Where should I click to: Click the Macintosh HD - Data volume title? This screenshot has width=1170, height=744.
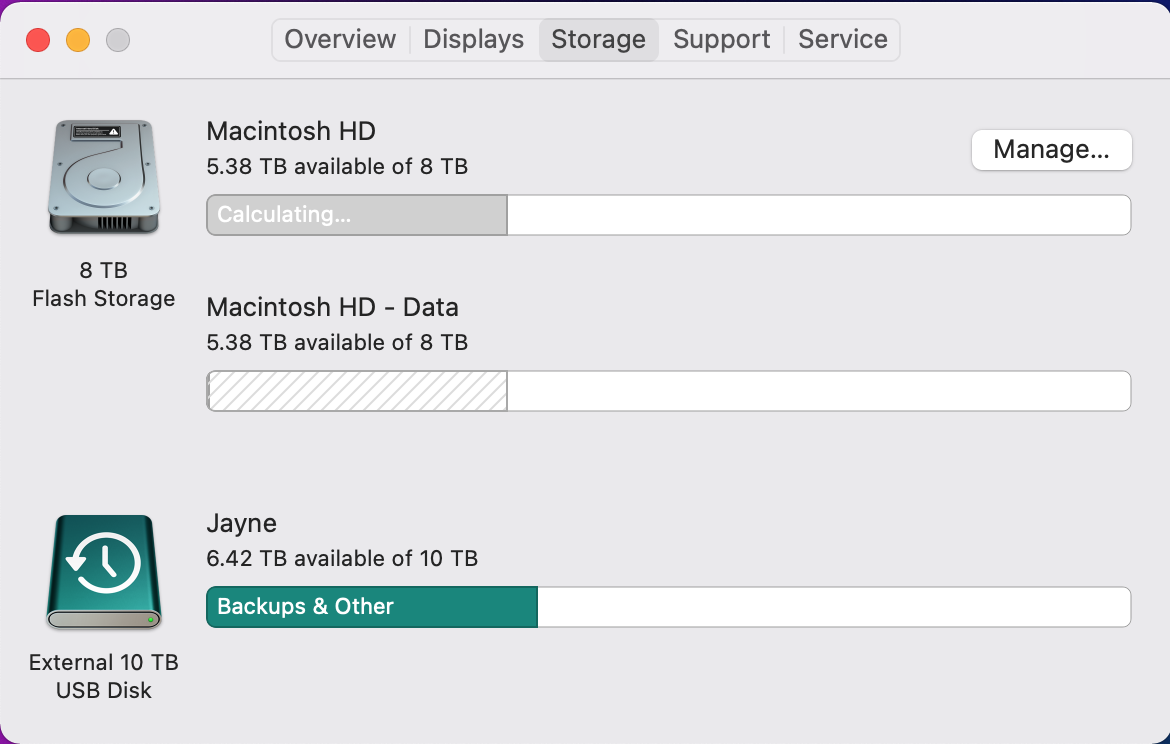[332, 307]
